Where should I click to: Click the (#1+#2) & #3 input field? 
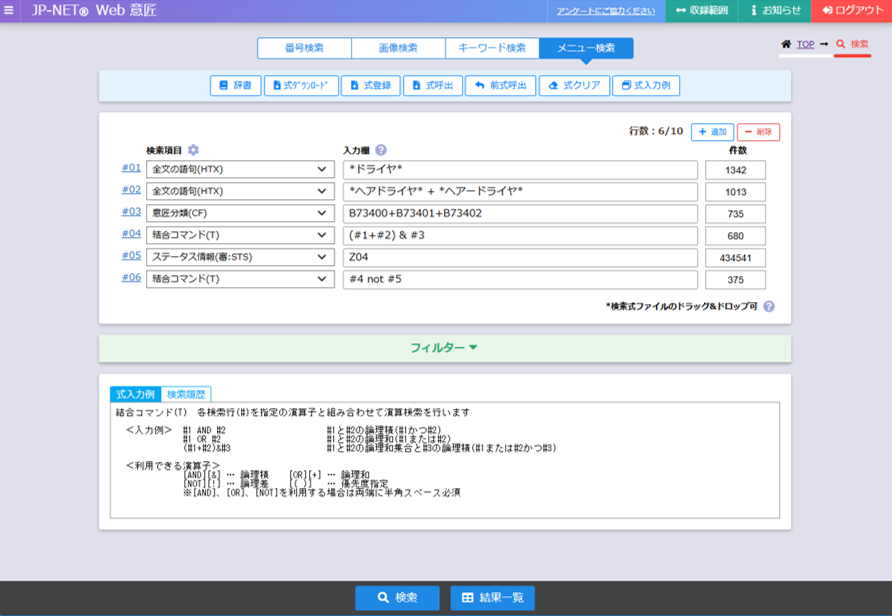tap(520, 235)
